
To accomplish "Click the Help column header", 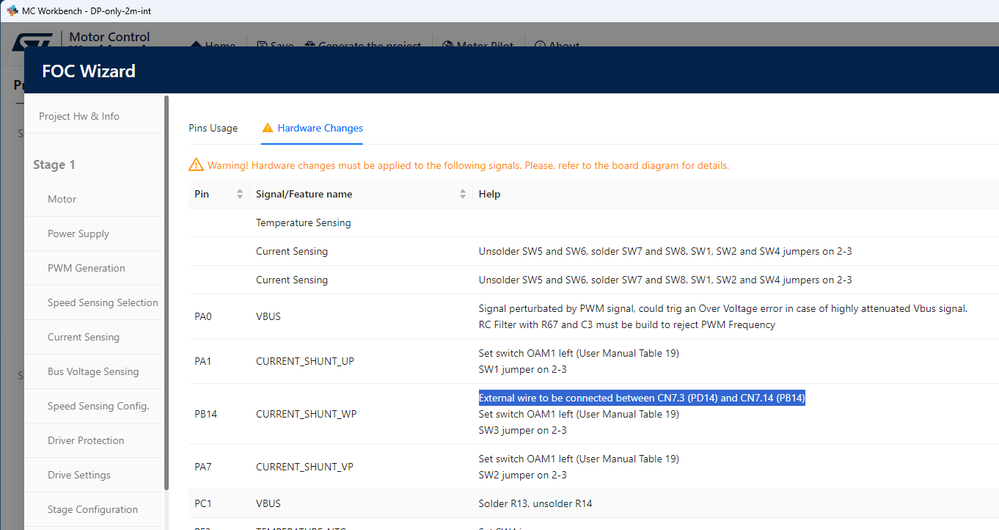I will pyautogui.click(x=489, y=194).
